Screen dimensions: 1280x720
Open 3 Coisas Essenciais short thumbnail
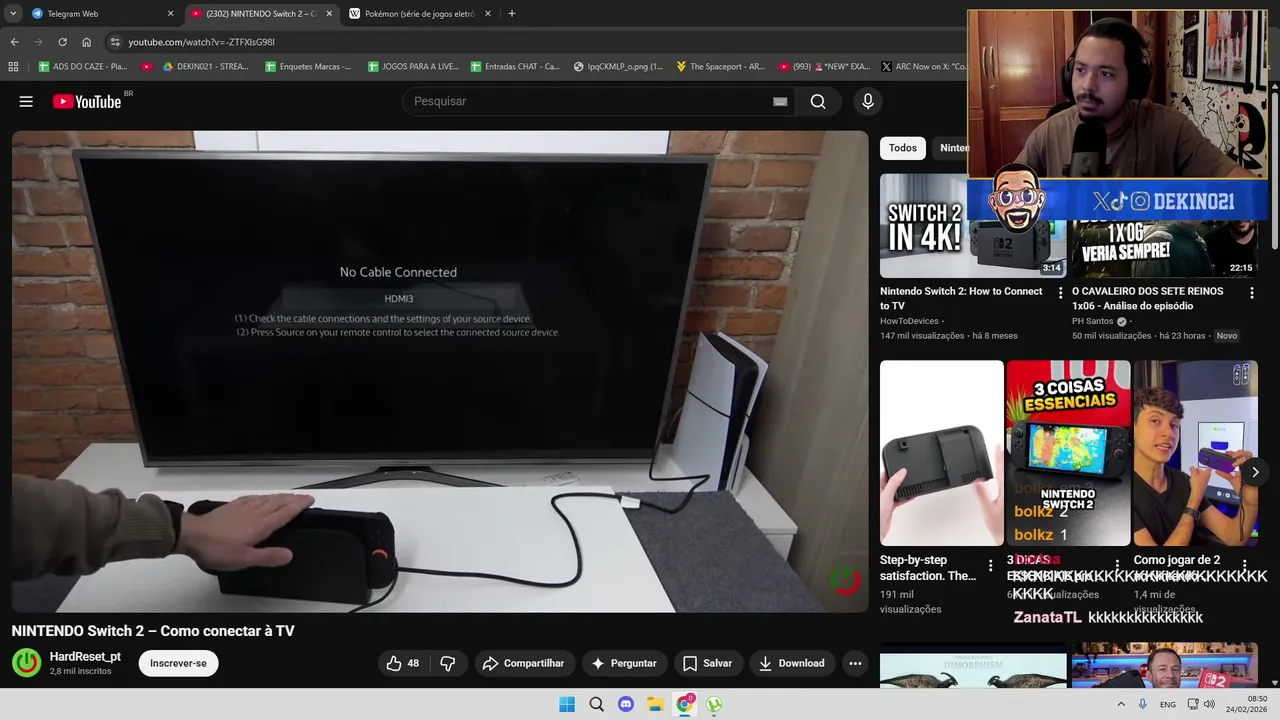pyautogui.click(x=1068, y=453)
